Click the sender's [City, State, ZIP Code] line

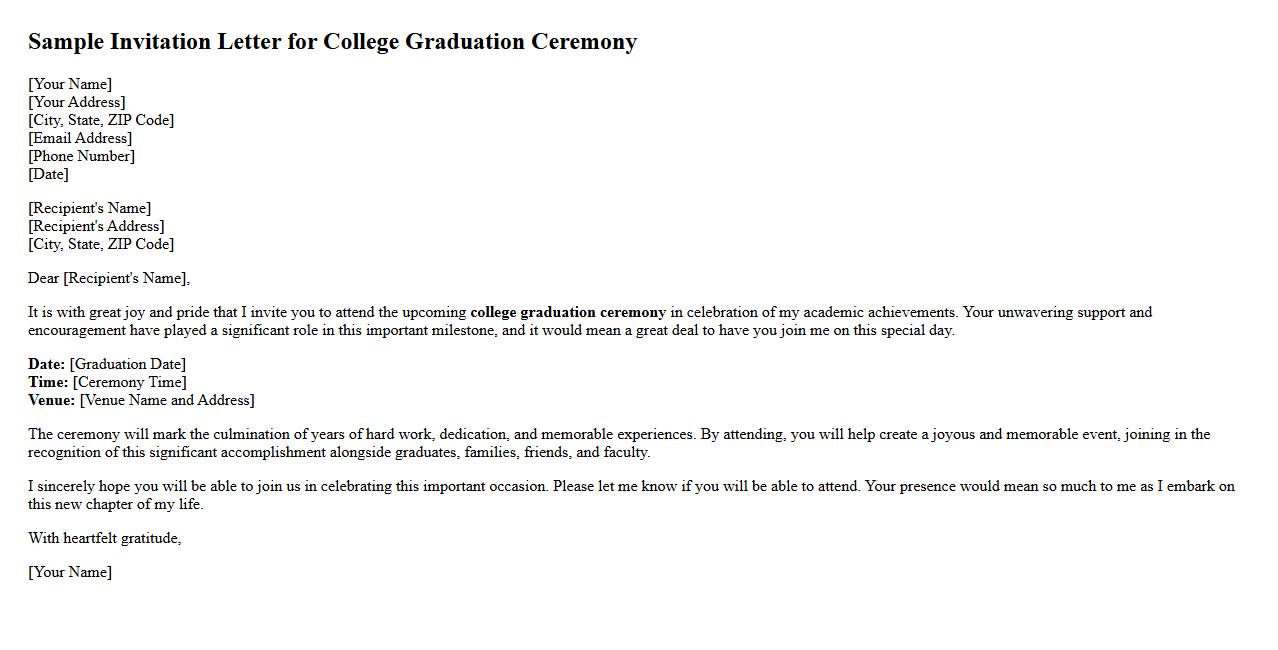(x=101, y=120)
